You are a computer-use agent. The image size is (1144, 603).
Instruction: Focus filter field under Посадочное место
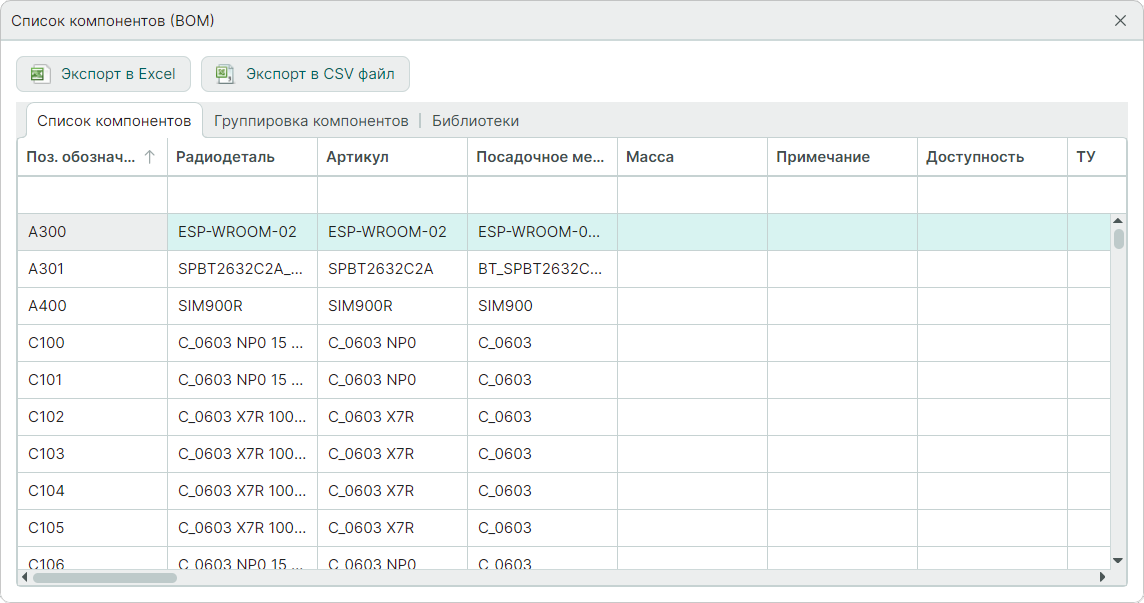(x=542, y=194)
